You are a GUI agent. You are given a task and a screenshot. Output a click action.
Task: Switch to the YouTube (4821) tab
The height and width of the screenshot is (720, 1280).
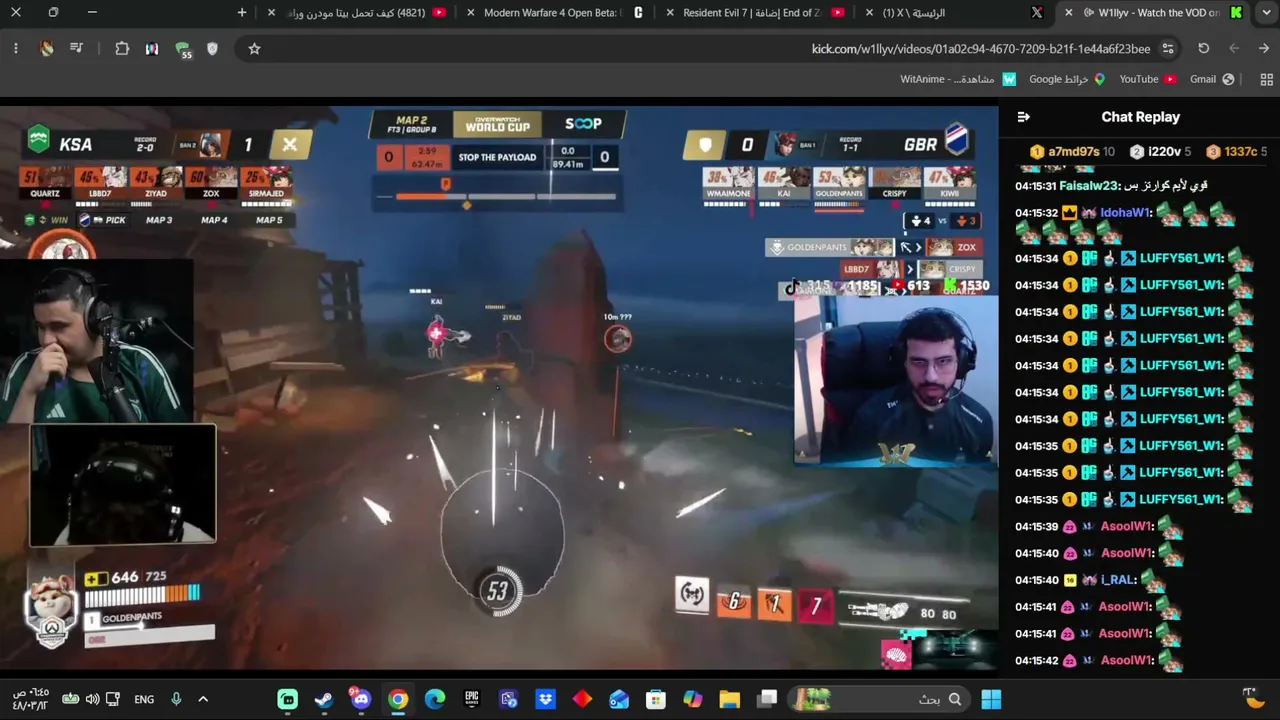(357, 12)
